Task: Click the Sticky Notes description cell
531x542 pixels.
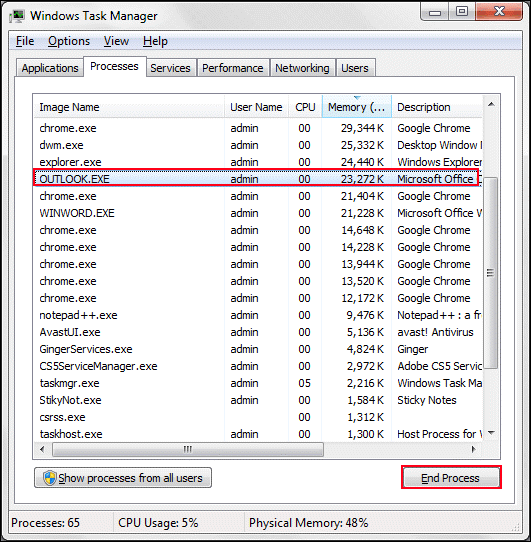Action: 427,400
